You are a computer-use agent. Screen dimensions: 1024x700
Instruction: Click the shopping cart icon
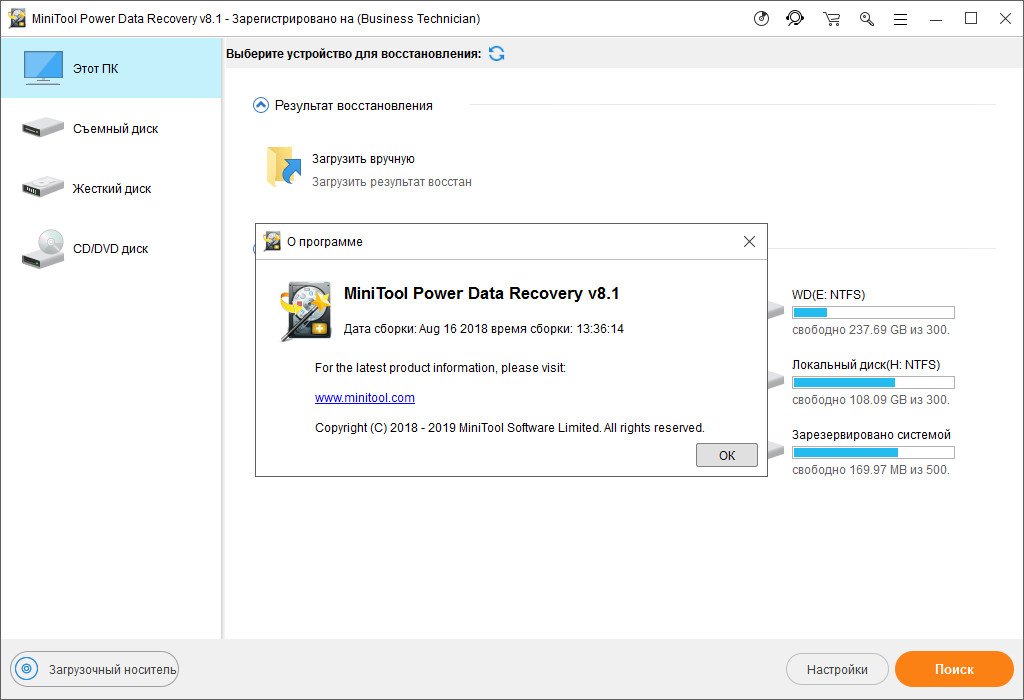tap(831, 18)
